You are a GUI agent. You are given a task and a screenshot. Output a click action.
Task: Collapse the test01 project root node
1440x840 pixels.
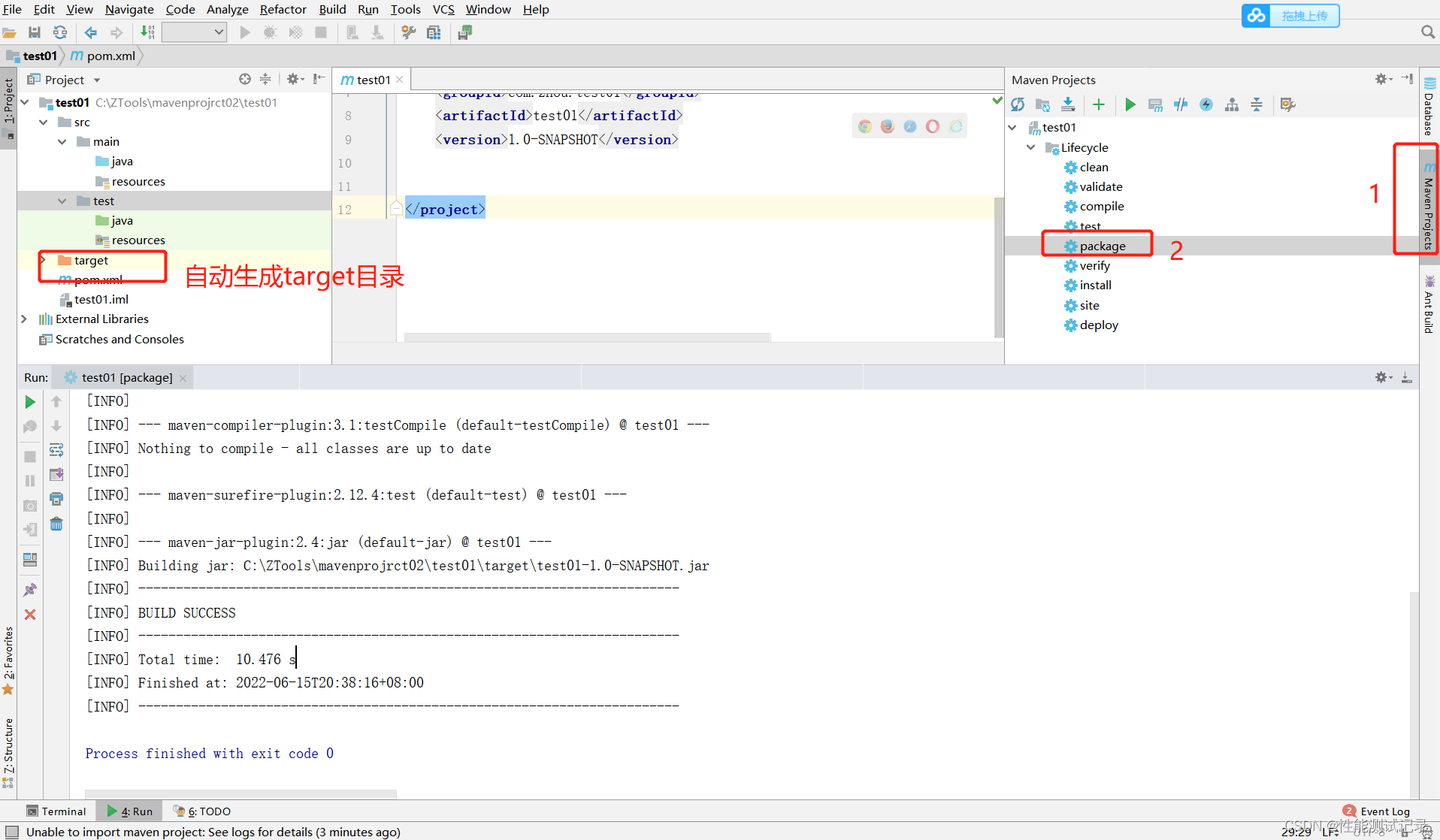pyautogui.click(x=25, y=102)
